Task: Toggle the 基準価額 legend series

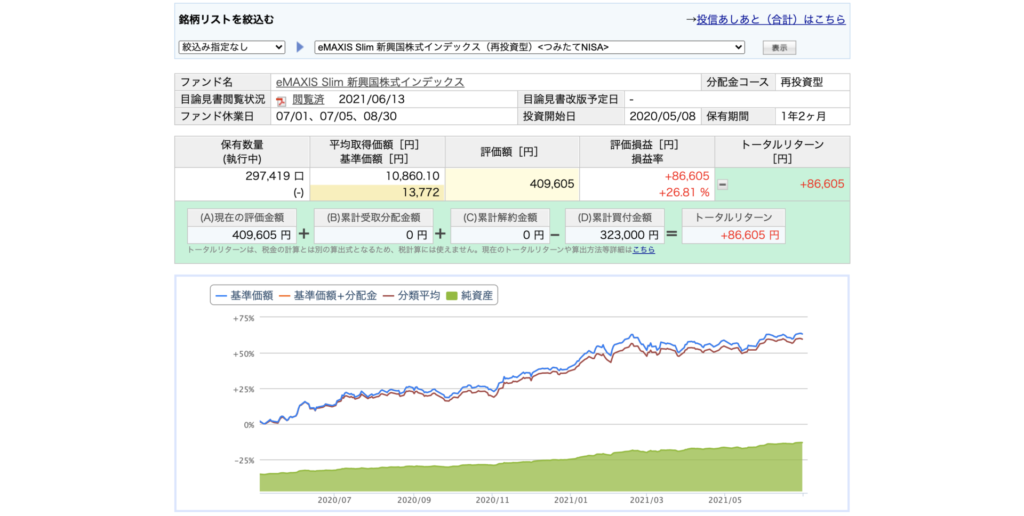Action: (244, 296)
